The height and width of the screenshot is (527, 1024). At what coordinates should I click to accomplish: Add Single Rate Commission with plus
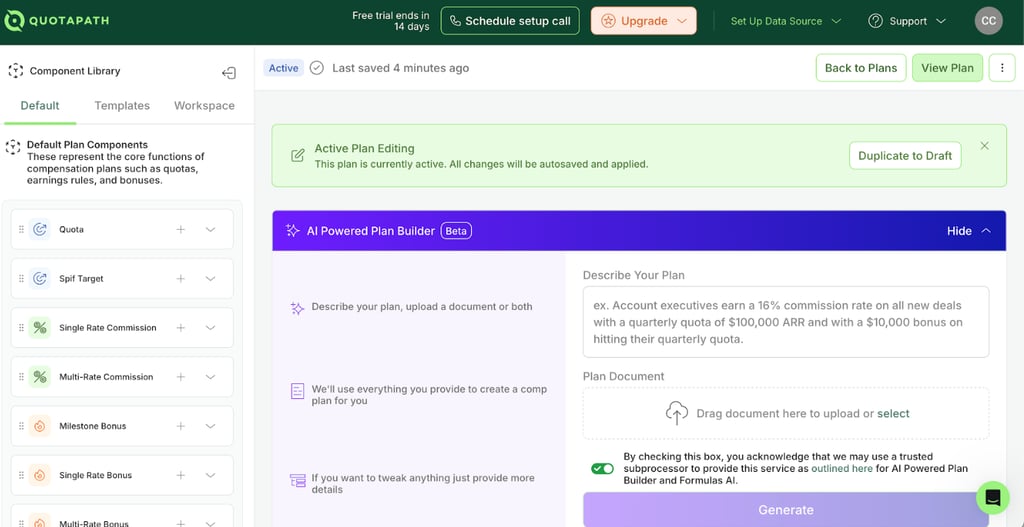pos(181,328)
